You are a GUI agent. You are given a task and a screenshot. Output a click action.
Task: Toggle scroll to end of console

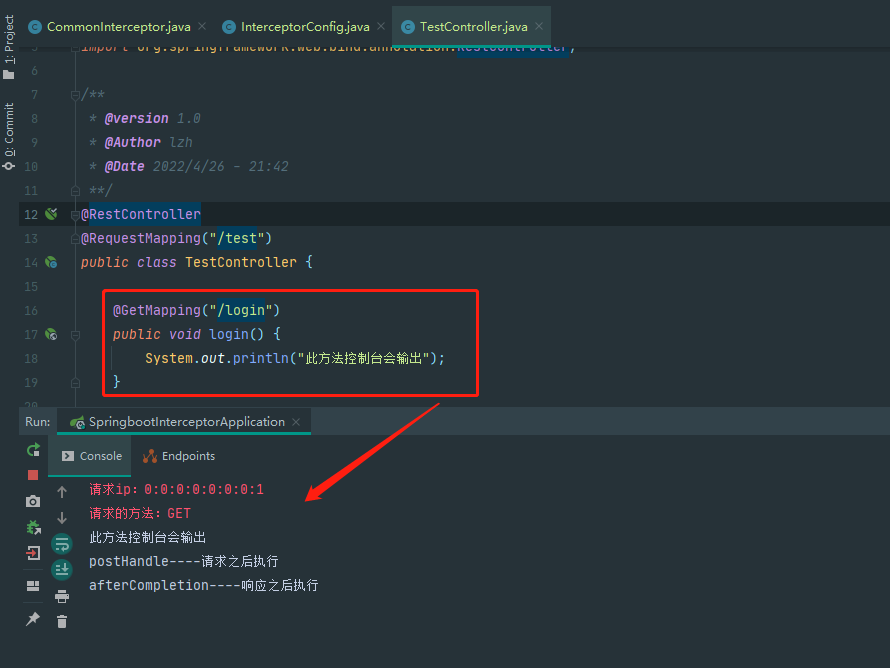point(62,569)
